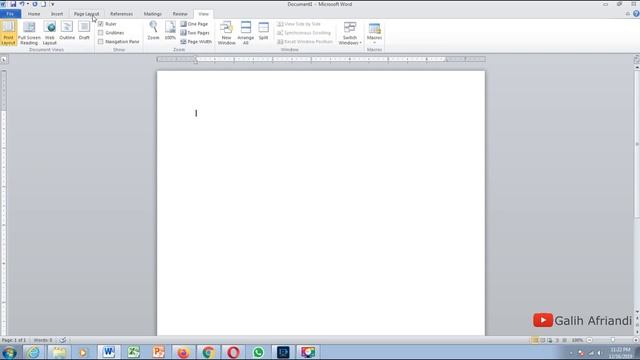Open the Windows Start menu

pos(9,352)
